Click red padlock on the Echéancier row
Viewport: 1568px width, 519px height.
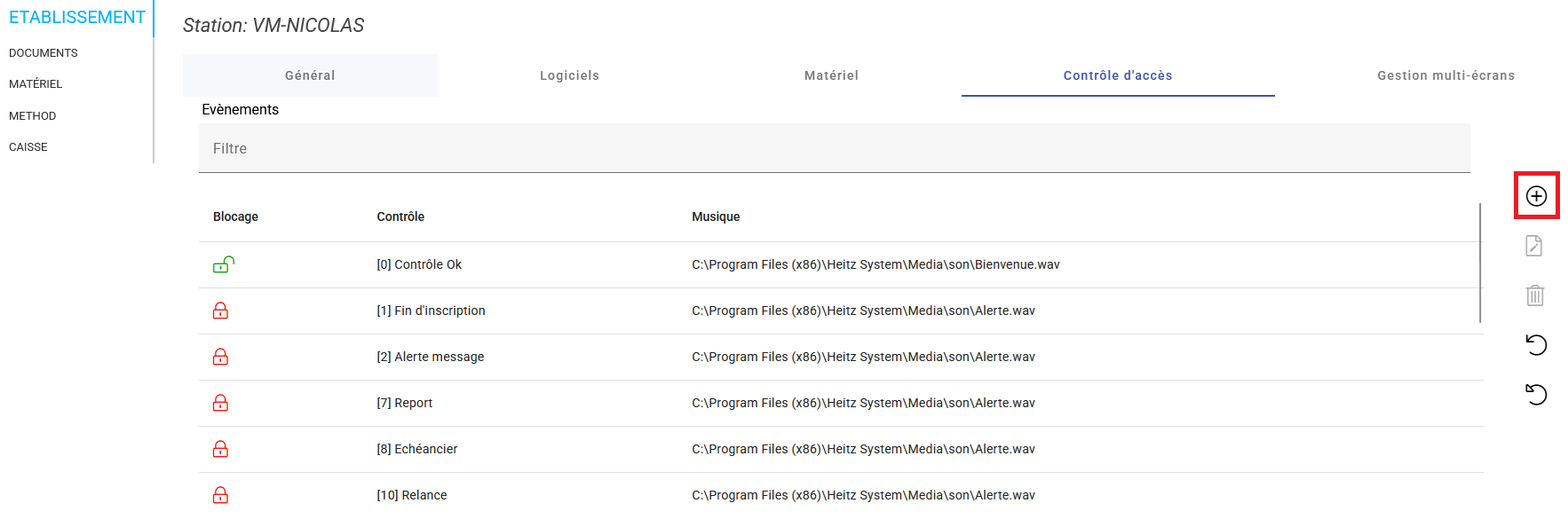[221, 449]
